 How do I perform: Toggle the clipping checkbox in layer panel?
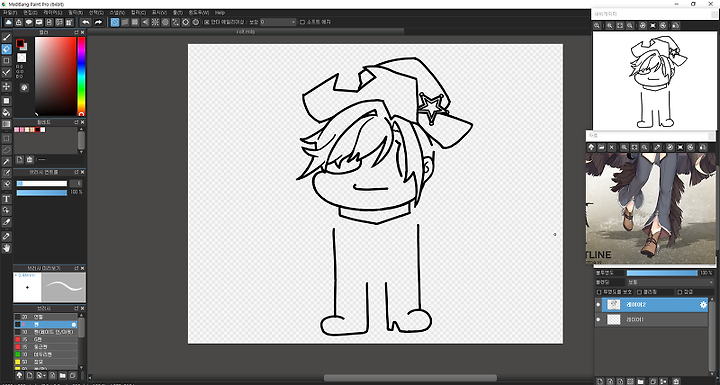pyautogui.click(x=640, y=292)
